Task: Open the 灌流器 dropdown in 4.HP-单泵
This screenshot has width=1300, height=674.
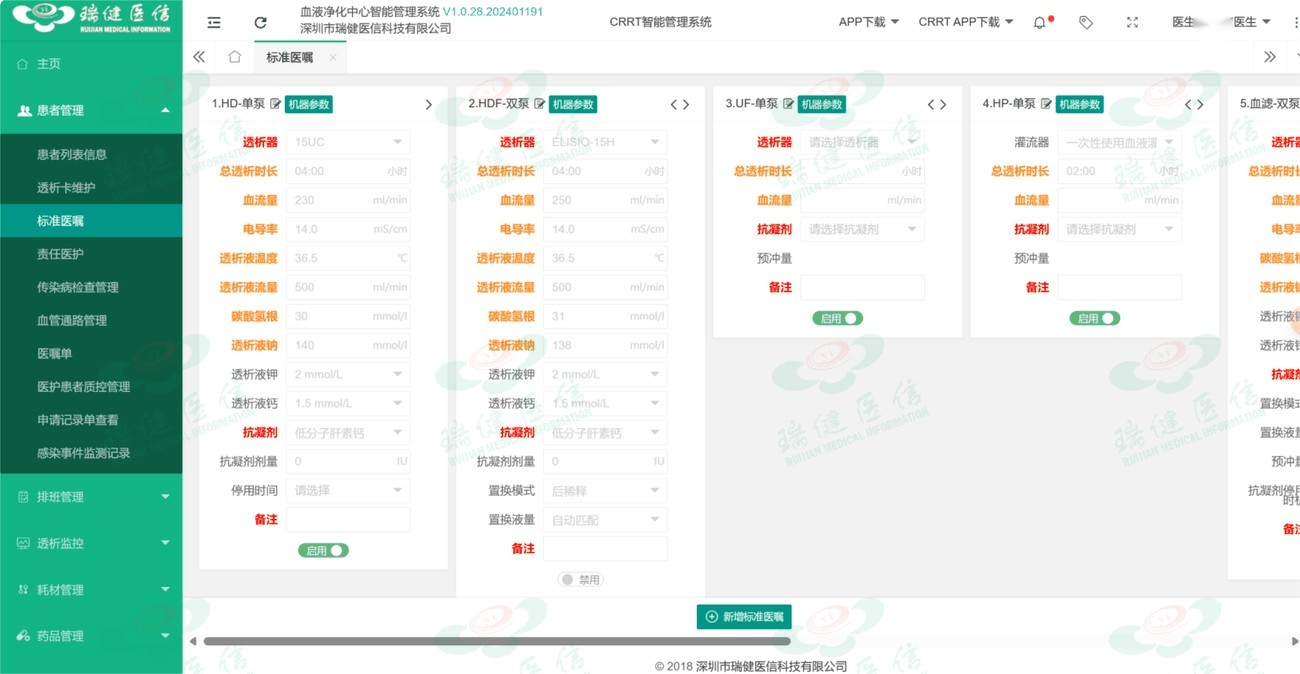Action: [x=1119, y=142]
